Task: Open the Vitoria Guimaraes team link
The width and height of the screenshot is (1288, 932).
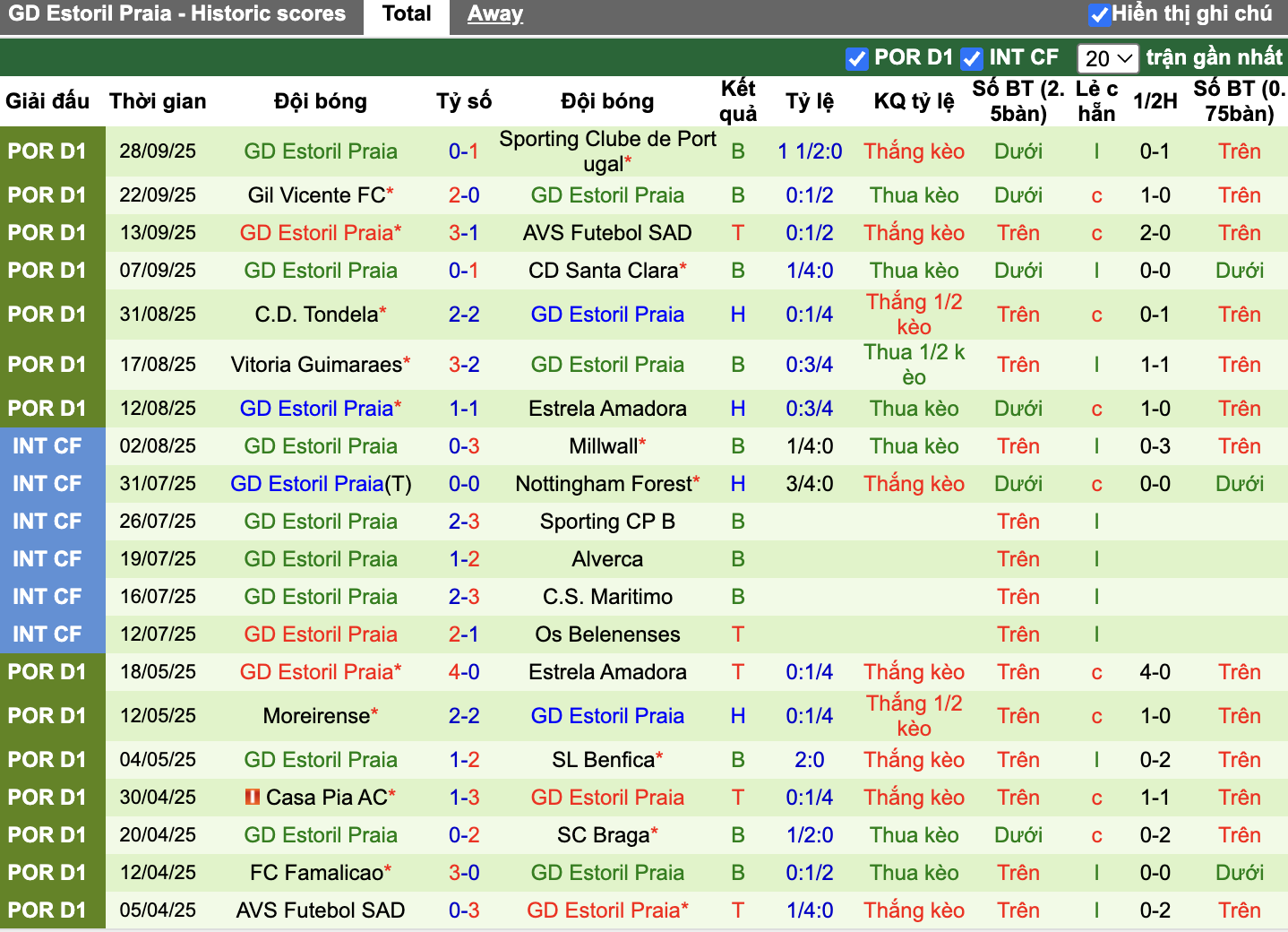Action: (316, 365)
